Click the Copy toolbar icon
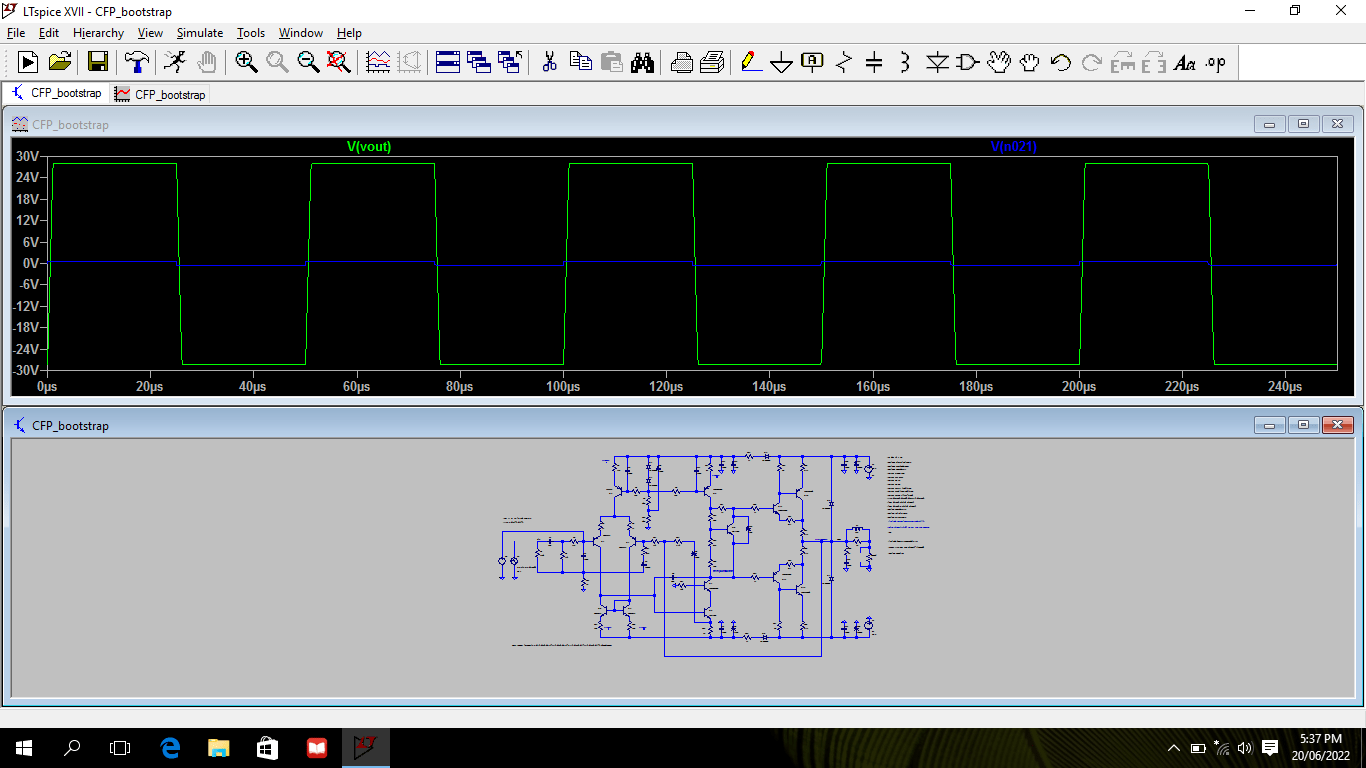 (580, 62)
